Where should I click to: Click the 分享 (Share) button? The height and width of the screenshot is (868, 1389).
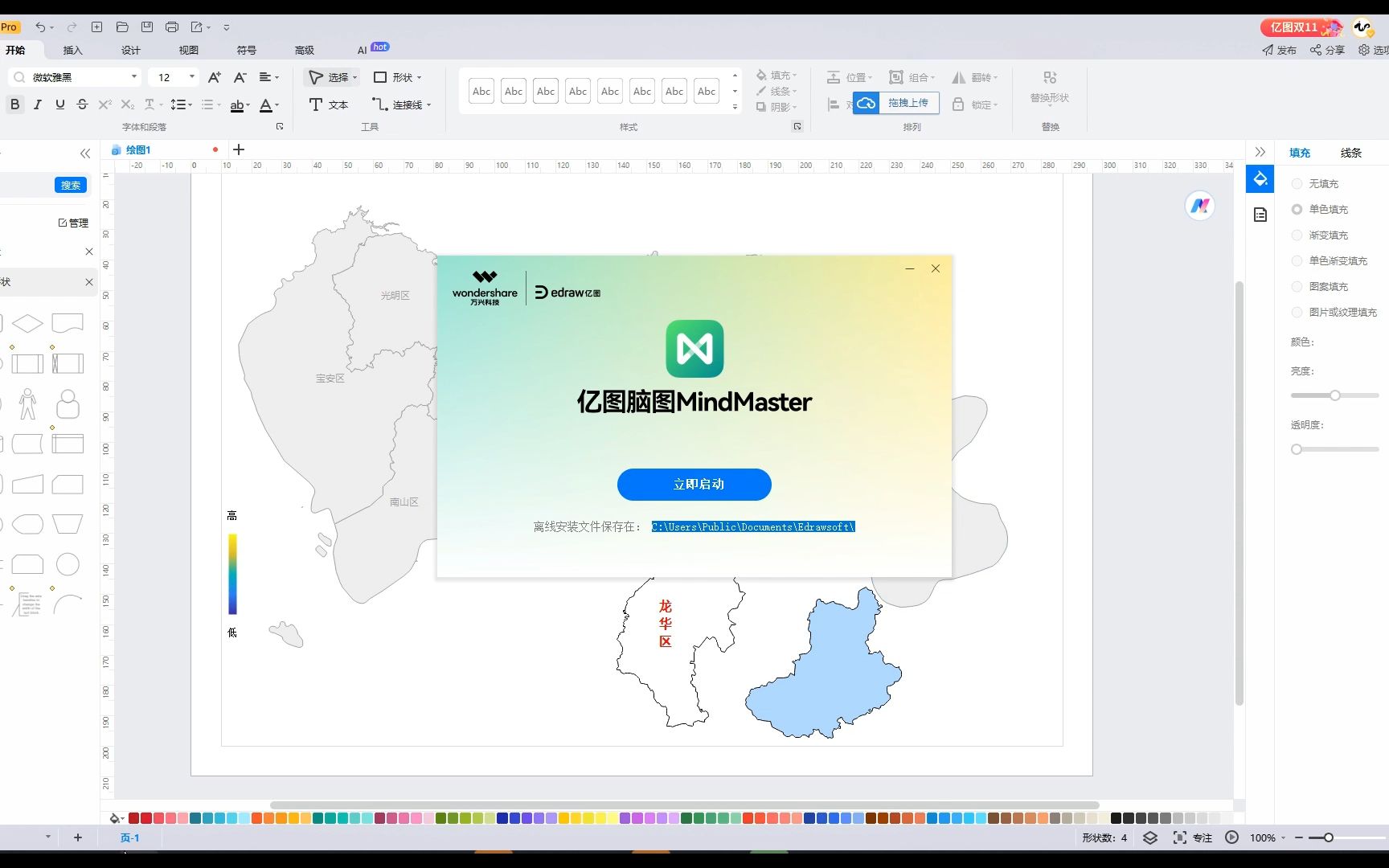[x=1327, y=50]
